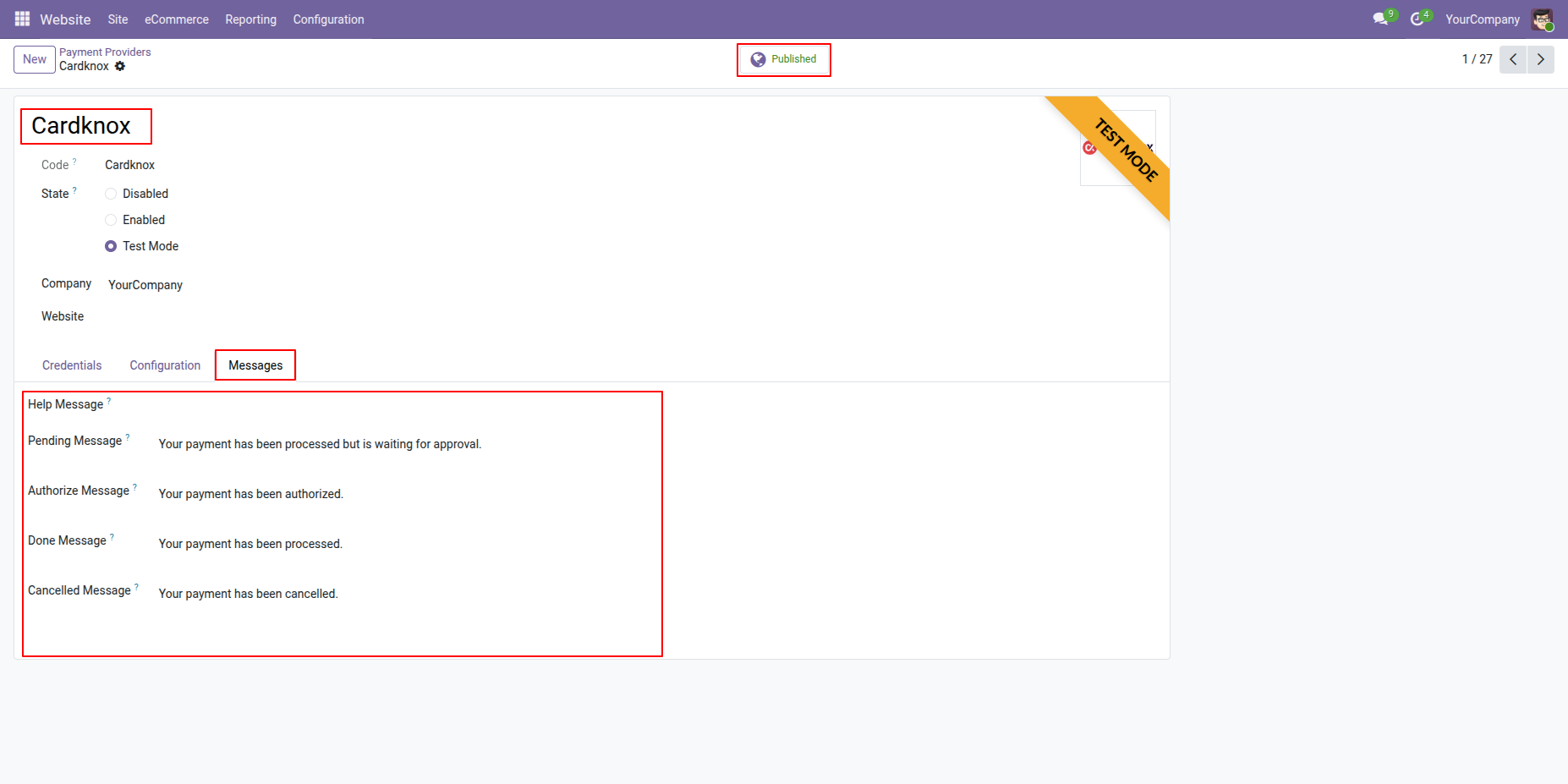
Task: Click the Done Message tooltip question mark
Action: pyautogui.click(x=112, y=537)
